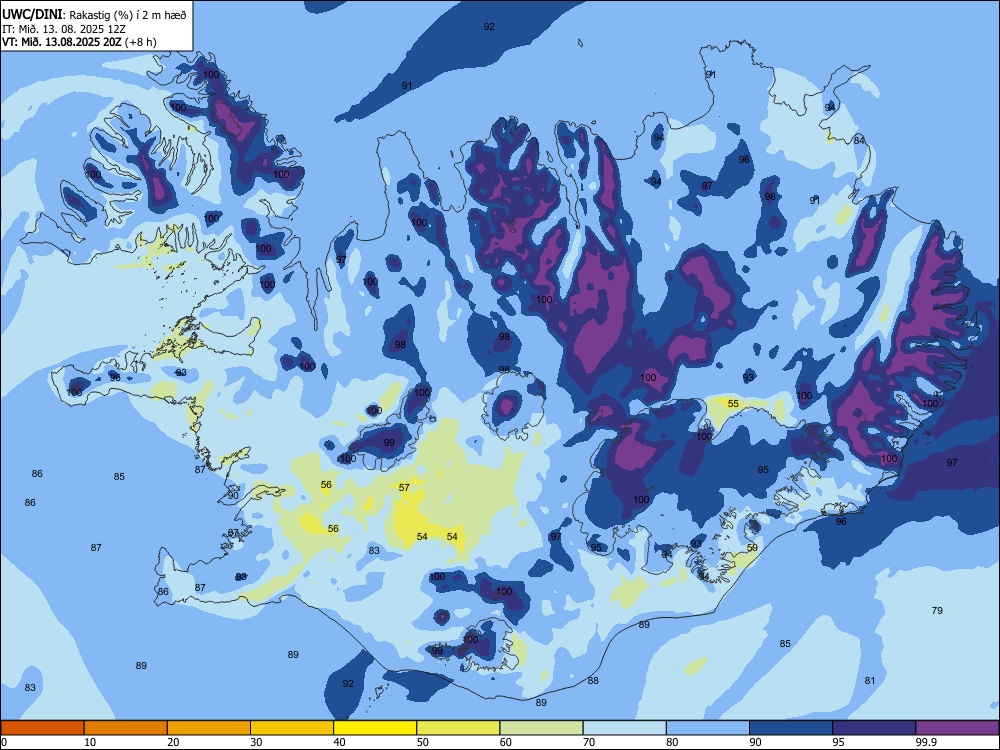Click the legend tick label "10"
Image resolution: width=1000 pixels, height=750 pixels.
tap(90, 742)
